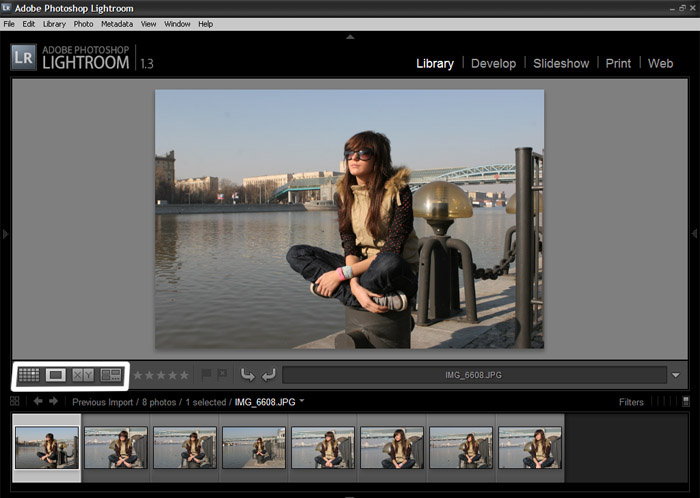
Task: Select the first highlighted filmstrip thumbnail
Action: (x=47, y=447)
